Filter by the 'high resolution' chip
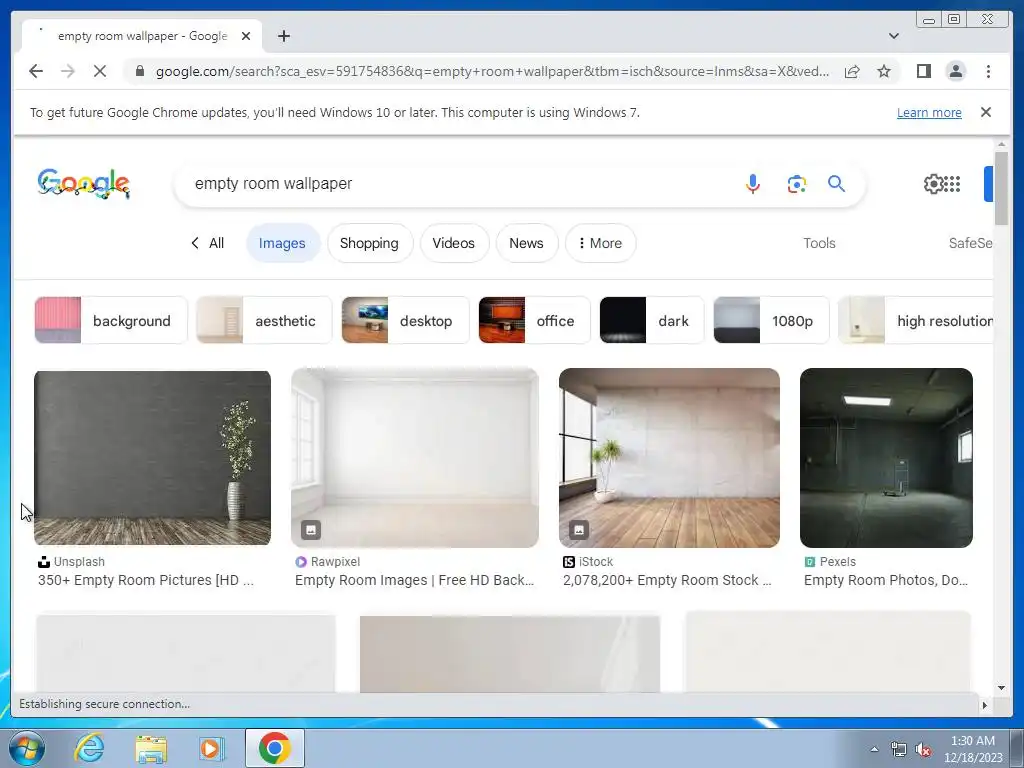This screenshot has height=768, width=1024. pyautogui.click(x=916, y=320)
